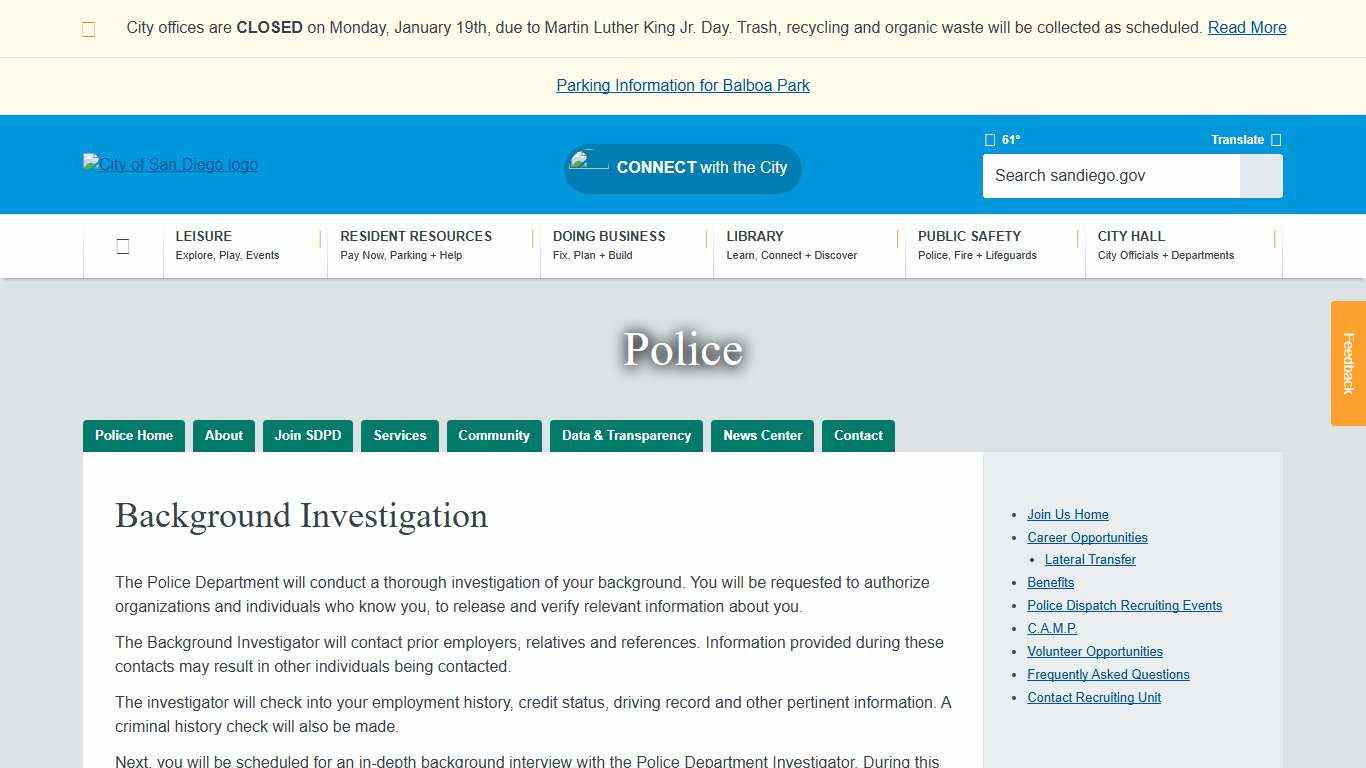Click the weather icon next to 61°

(x=990, y=140)
